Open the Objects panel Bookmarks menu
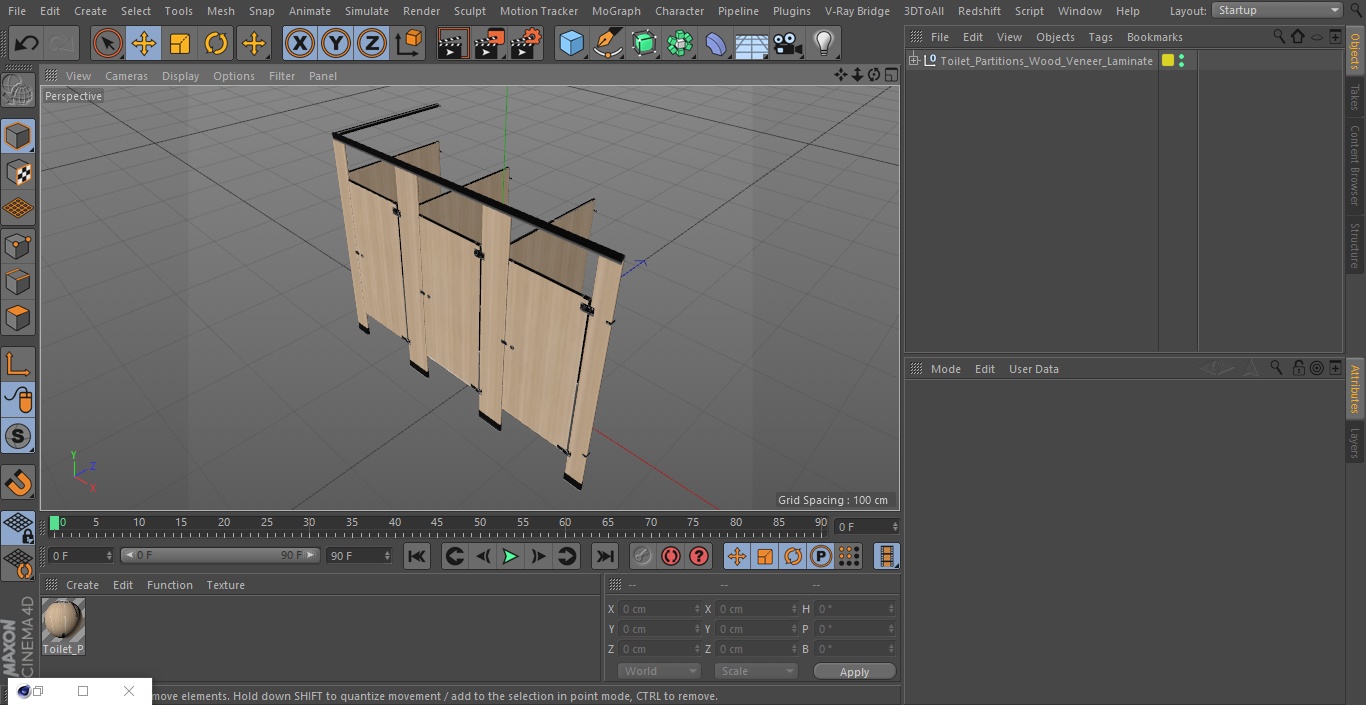 pos(1154,37)
